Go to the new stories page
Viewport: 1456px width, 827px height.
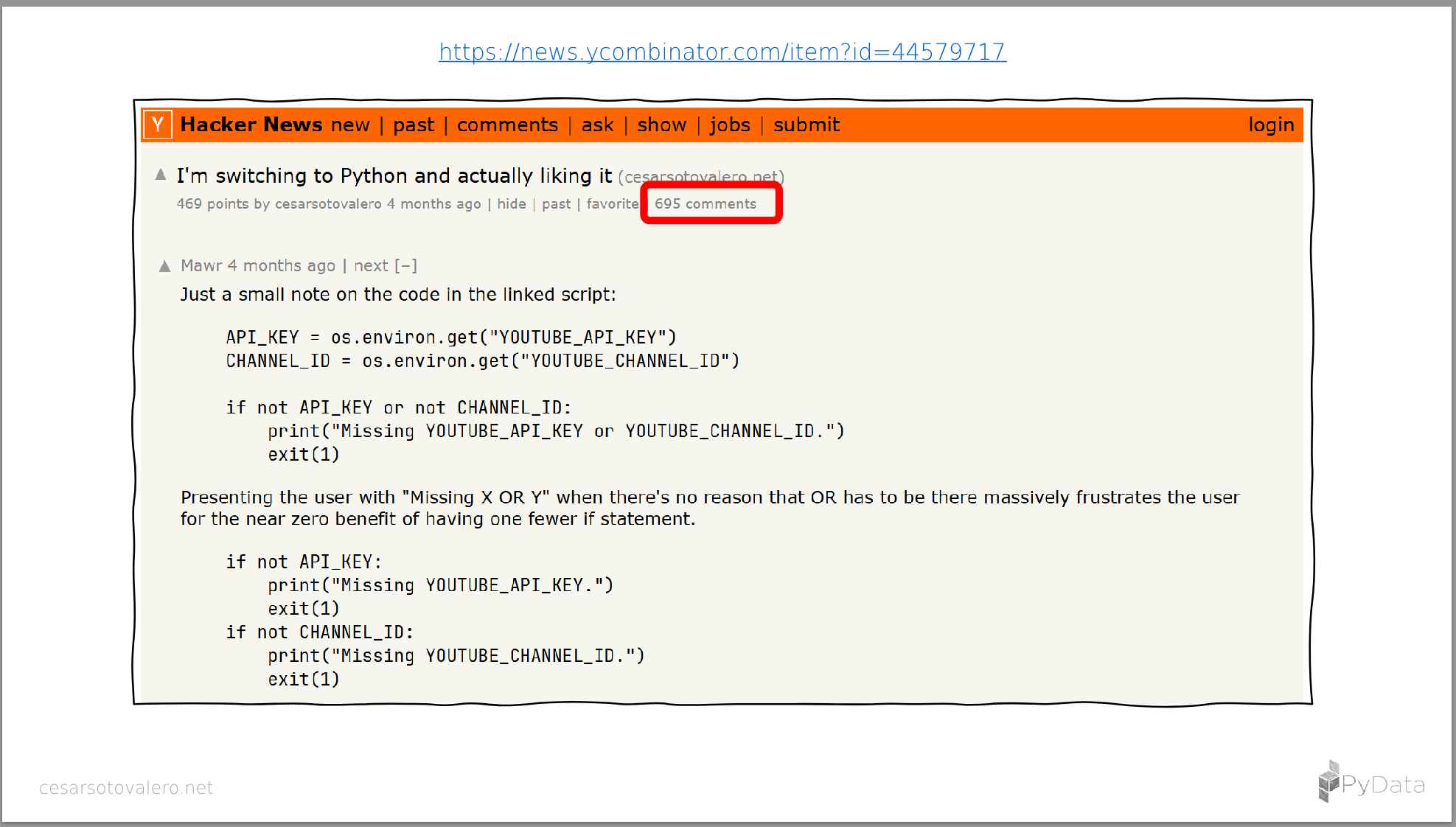pos(350,125)
